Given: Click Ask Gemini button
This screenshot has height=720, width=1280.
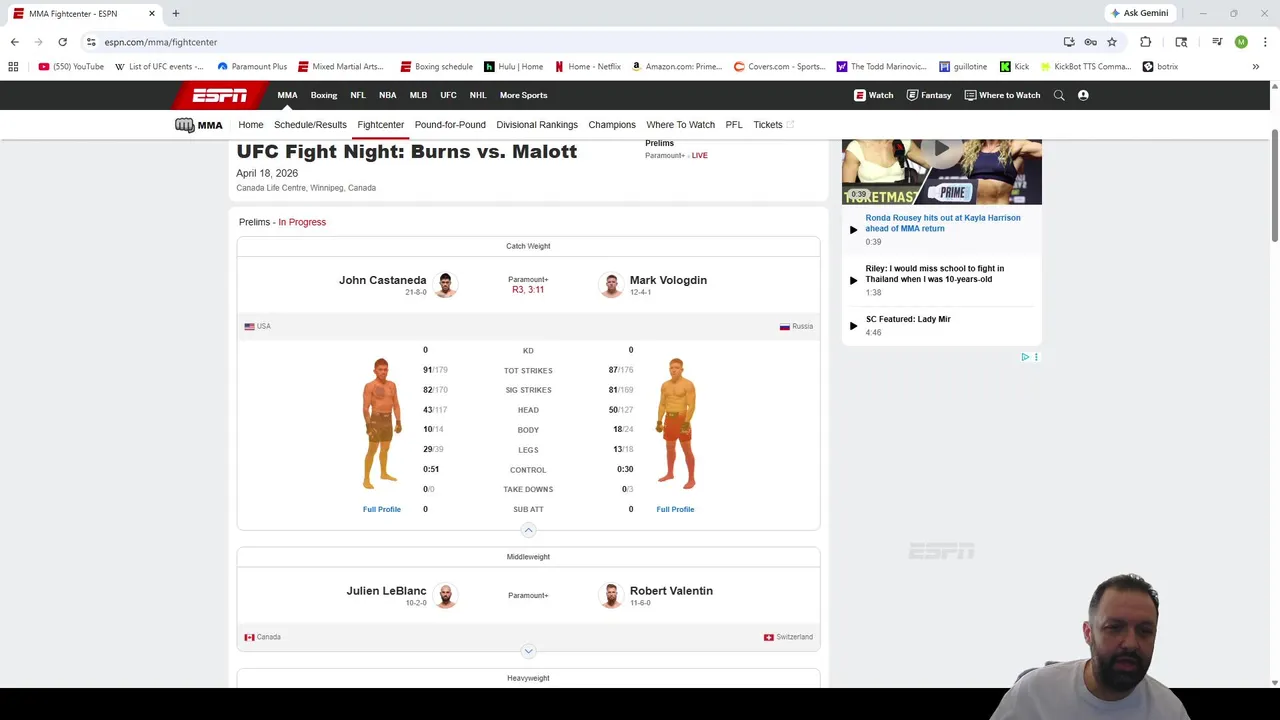Looking at the screenshot, I should (1139, 13).
